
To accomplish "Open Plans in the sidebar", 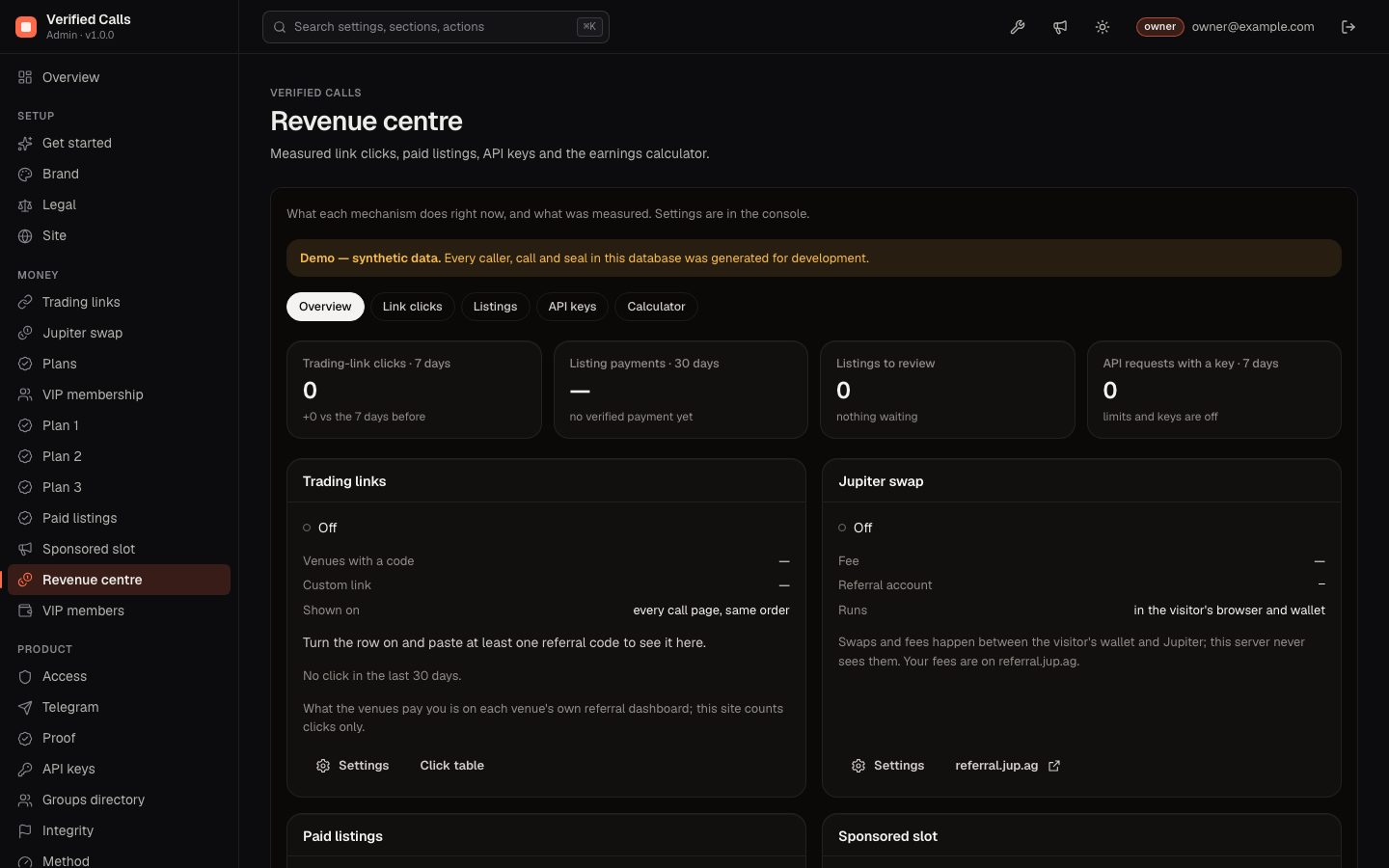I will [x=120, y=364].
